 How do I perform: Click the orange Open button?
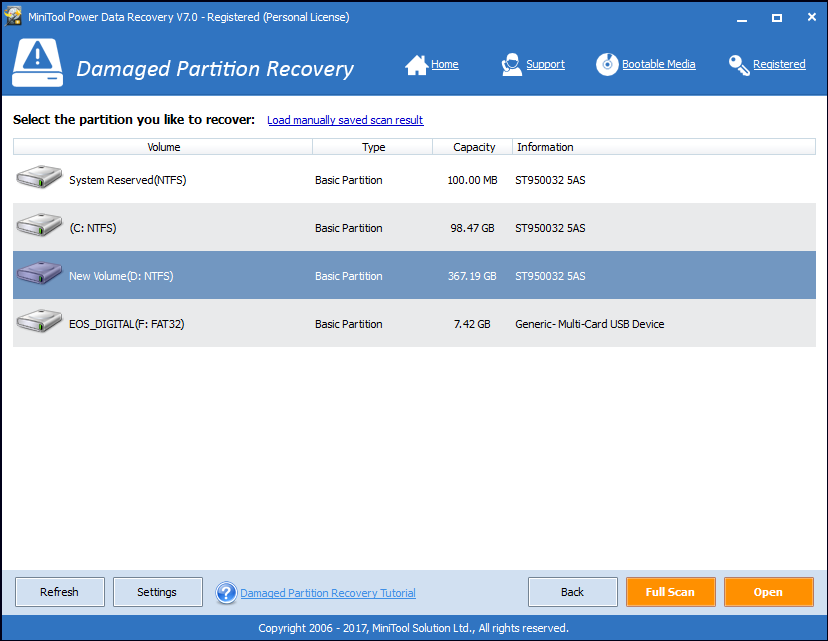point(768,592)
